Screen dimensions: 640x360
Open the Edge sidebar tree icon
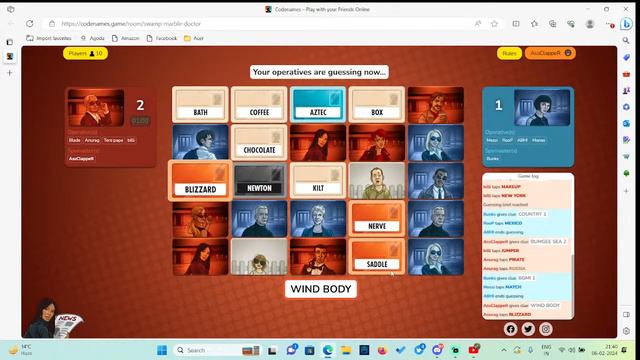(627, 173)
